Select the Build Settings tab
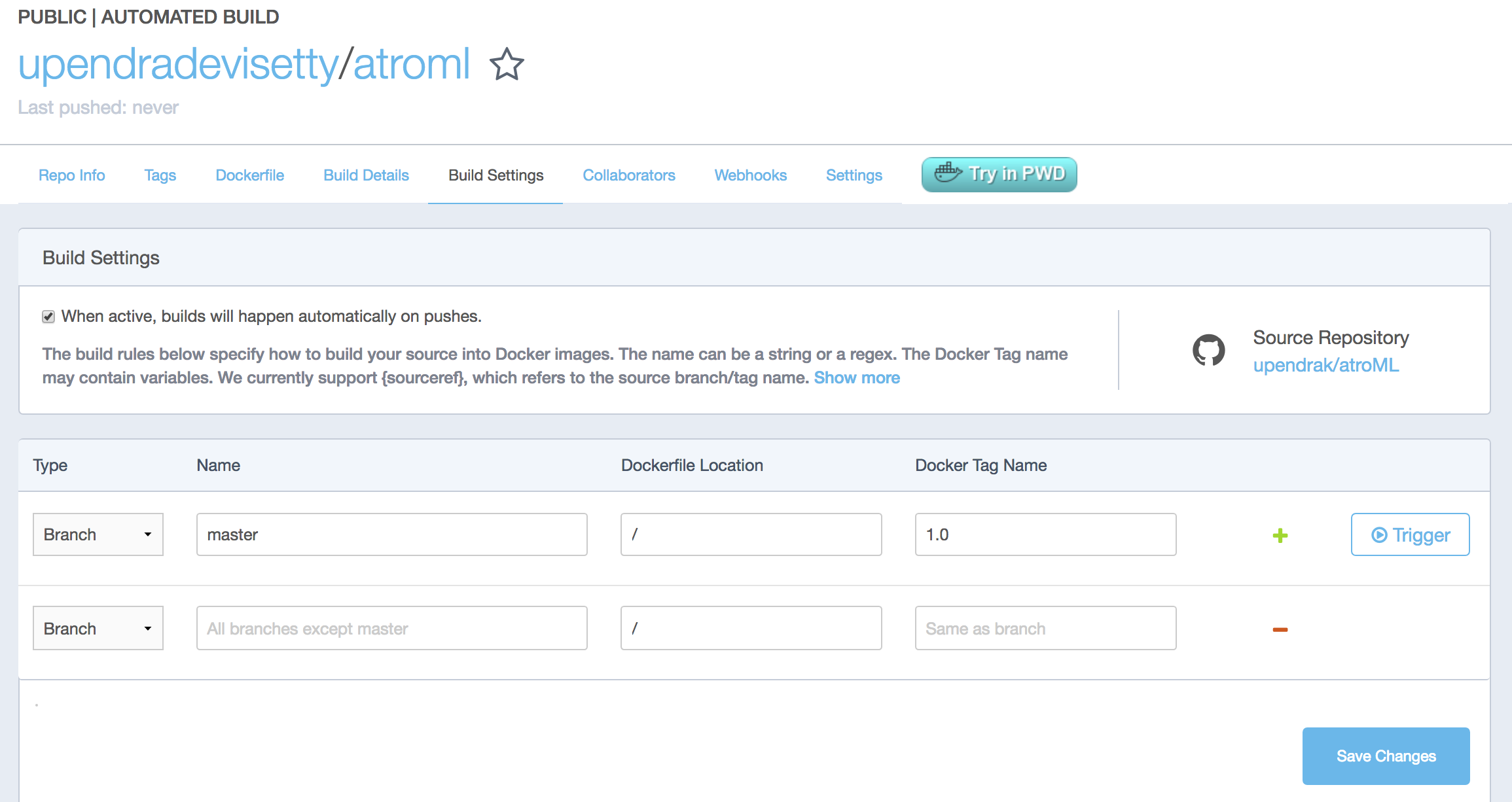Image resolution: width=1512 pixels, height=802 pixels. point(495,175)
